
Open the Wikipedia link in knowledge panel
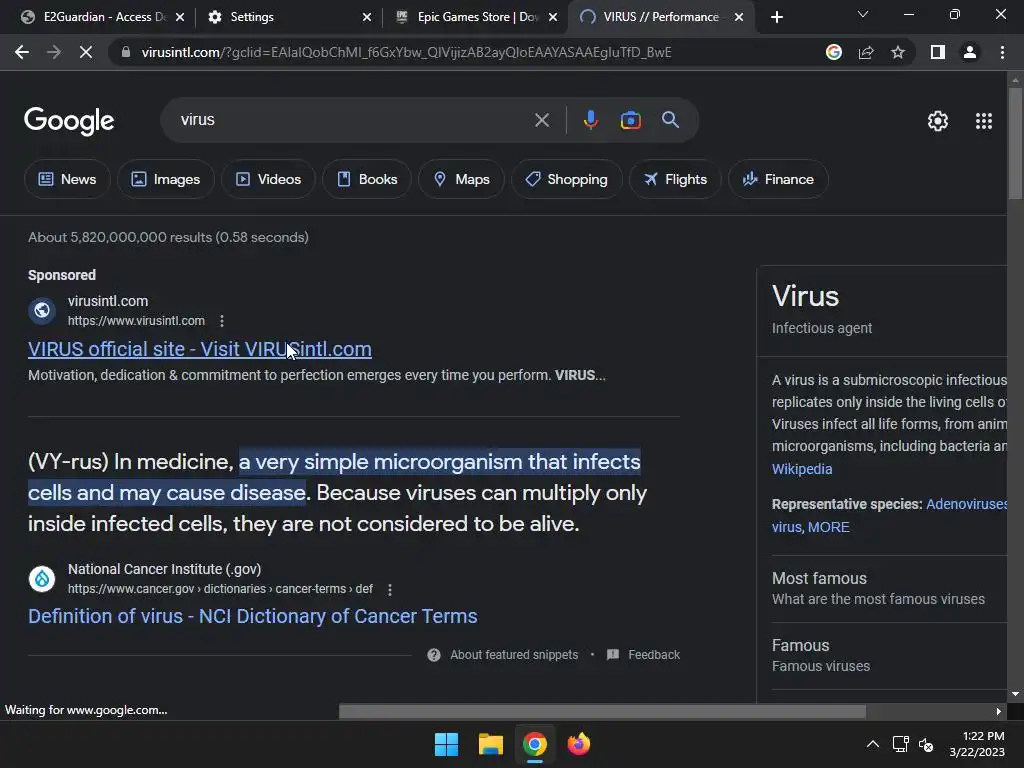(x=802, y=469)
